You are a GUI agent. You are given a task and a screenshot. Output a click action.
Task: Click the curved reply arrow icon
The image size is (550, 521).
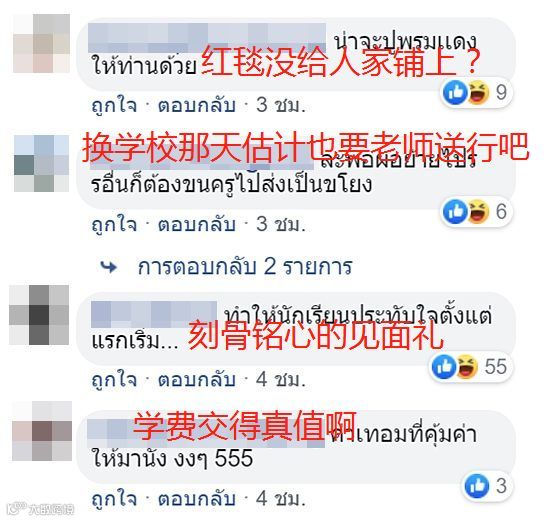109,267
